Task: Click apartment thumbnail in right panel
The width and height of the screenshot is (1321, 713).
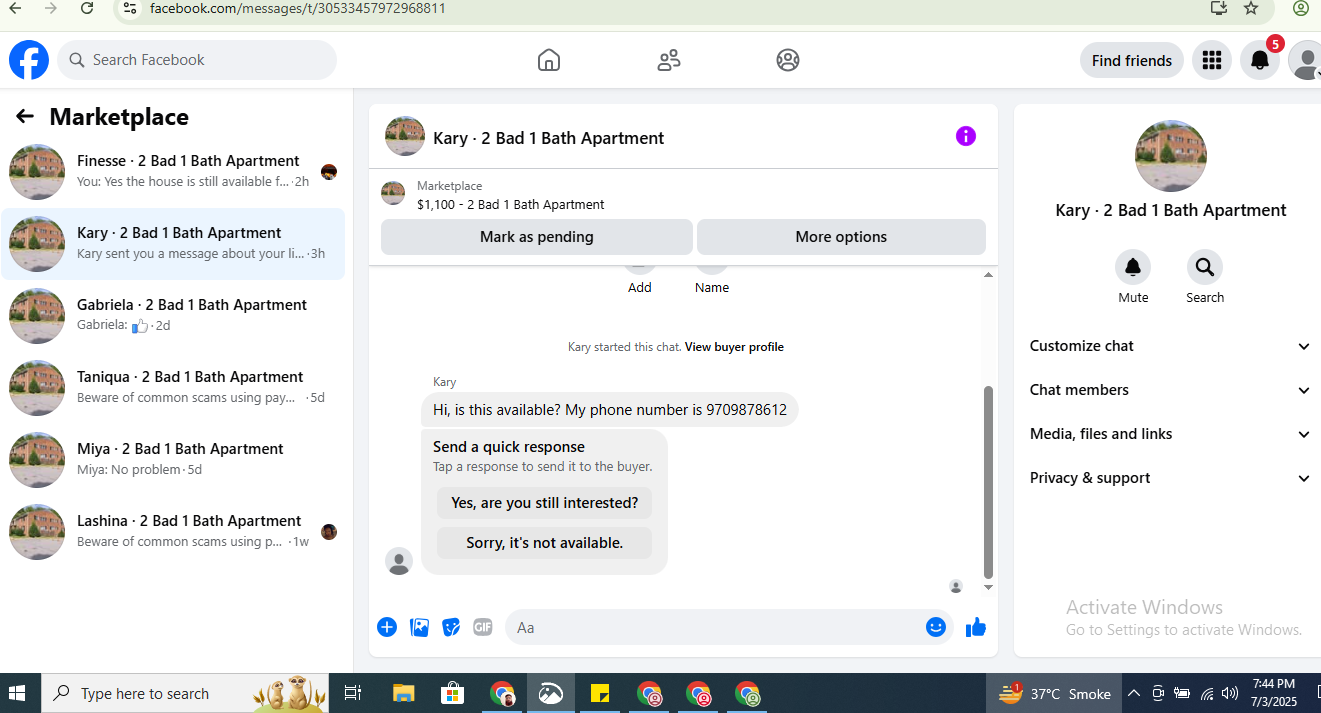Action: 1171,156
